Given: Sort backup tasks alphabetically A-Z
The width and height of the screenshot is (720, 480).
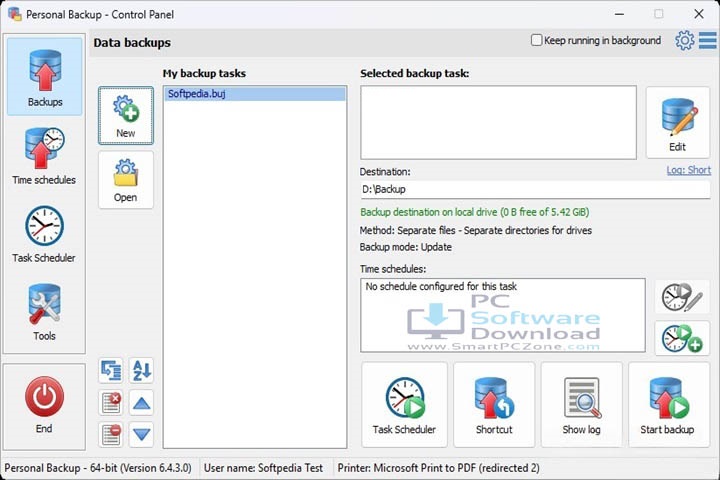Looking at the screenshot, I should [141, 370].
